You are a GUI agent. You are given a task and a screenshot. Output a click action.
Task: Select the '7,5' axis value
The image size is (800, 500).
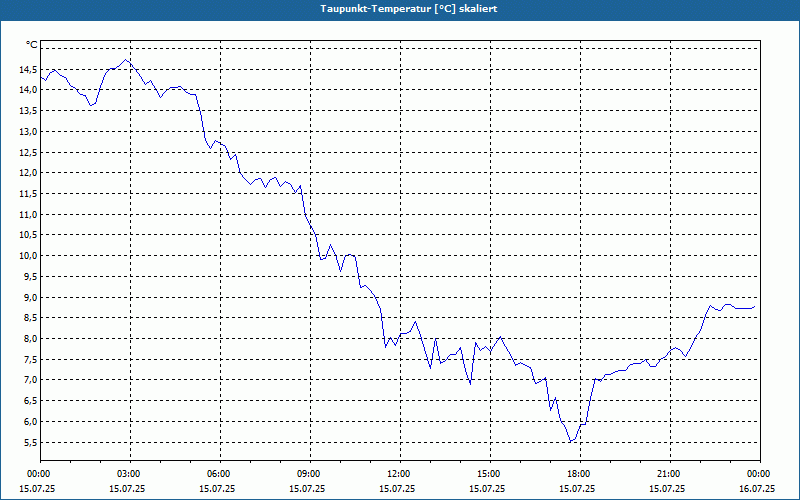click(31, 359)
